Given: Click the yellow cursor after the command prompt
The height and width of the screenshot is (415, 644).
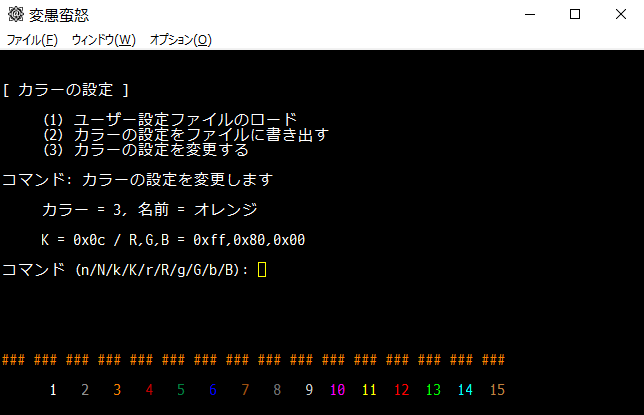Looking at the screenshot, I should tap(262, 270).
